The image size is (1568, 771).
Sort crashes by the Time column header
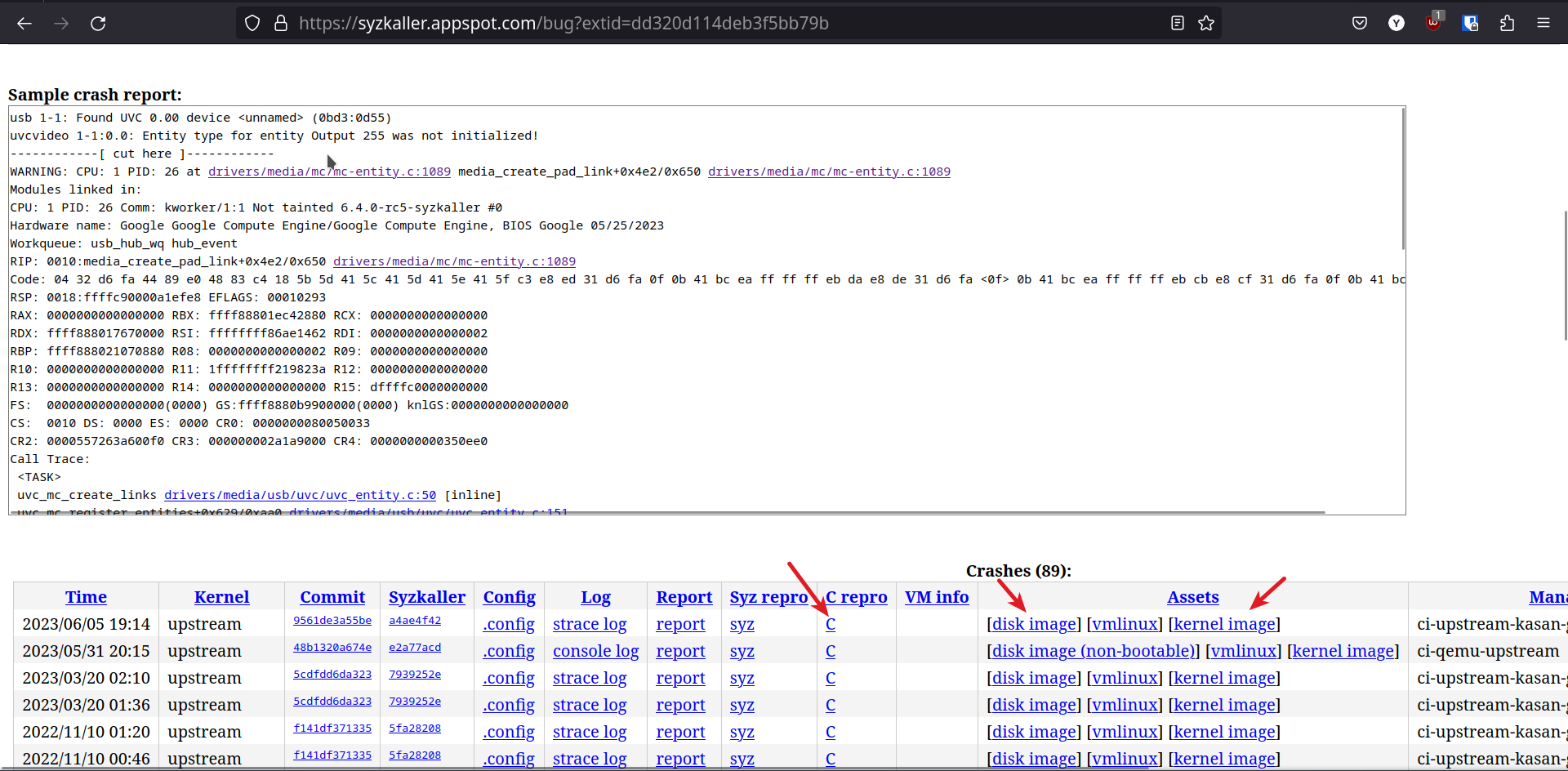[x=86, y=597]
